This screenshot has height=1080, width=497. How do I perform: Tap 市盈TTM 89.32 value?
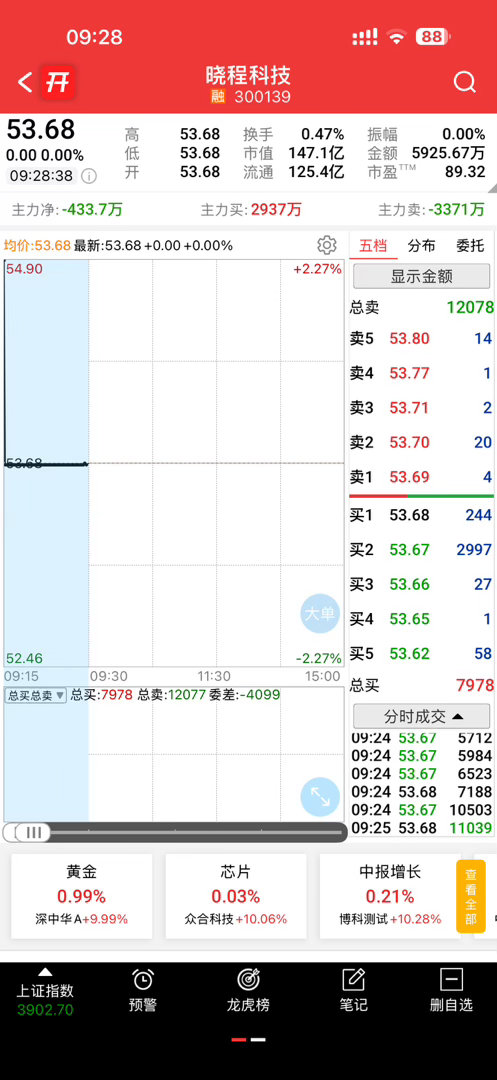(465, 172)
